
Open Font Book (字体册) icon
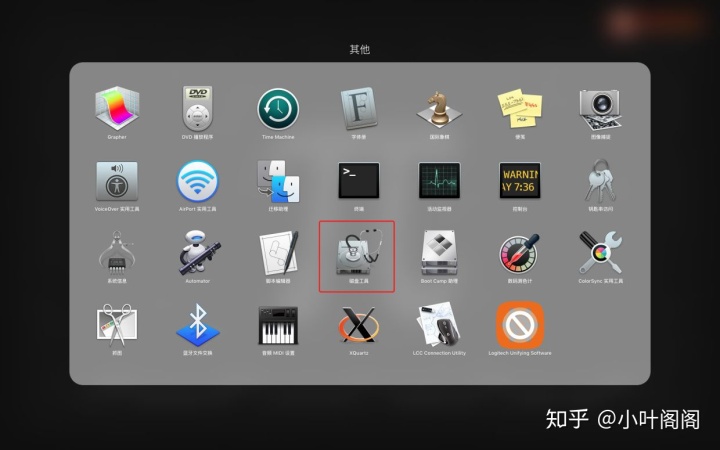359,109
